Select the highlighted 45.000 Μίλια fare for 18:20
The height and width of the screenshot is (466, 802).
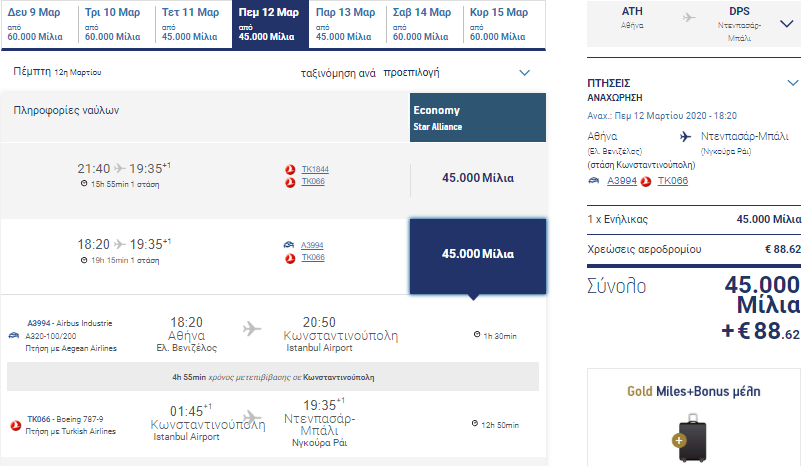pos(478,254)
